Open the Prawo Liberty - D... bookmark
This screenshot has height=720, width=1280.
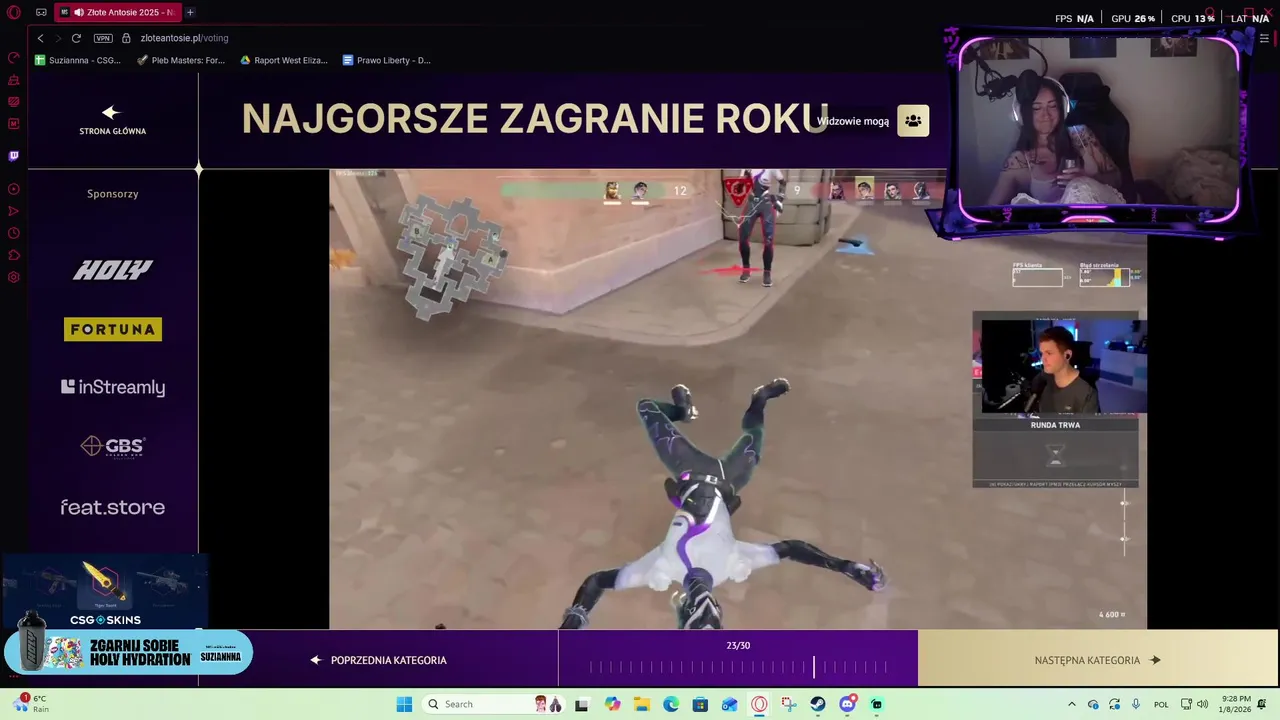click(x=387, y=60)
